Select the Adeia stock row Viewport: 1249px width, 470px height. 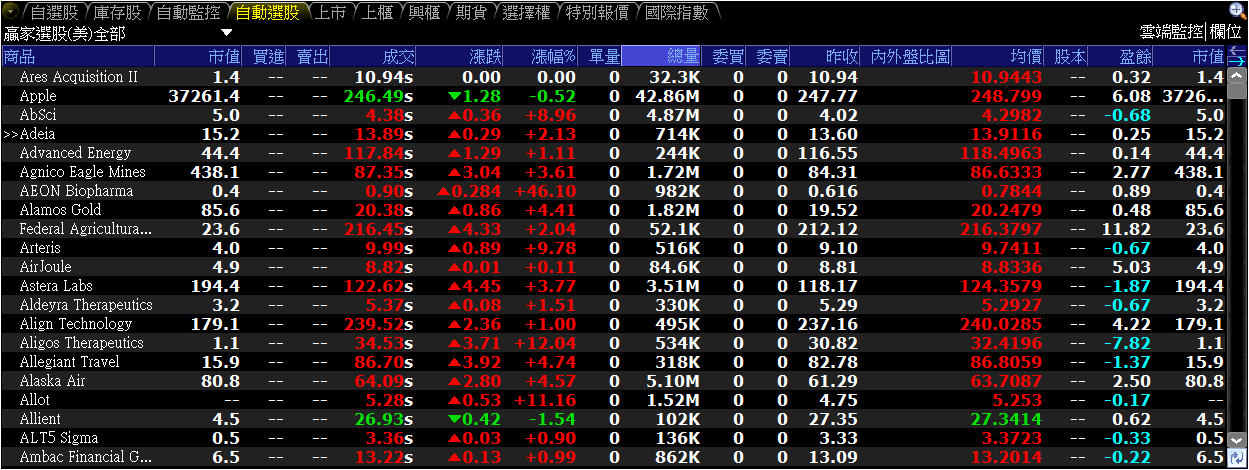614,134
